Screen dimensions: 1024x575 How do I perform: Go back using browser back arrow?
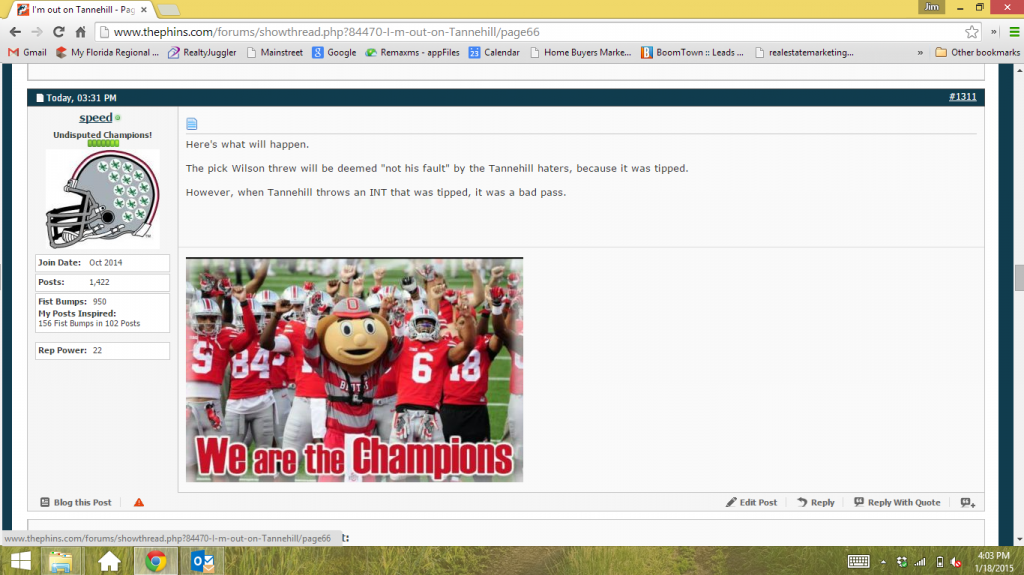[x=15, y=32]
